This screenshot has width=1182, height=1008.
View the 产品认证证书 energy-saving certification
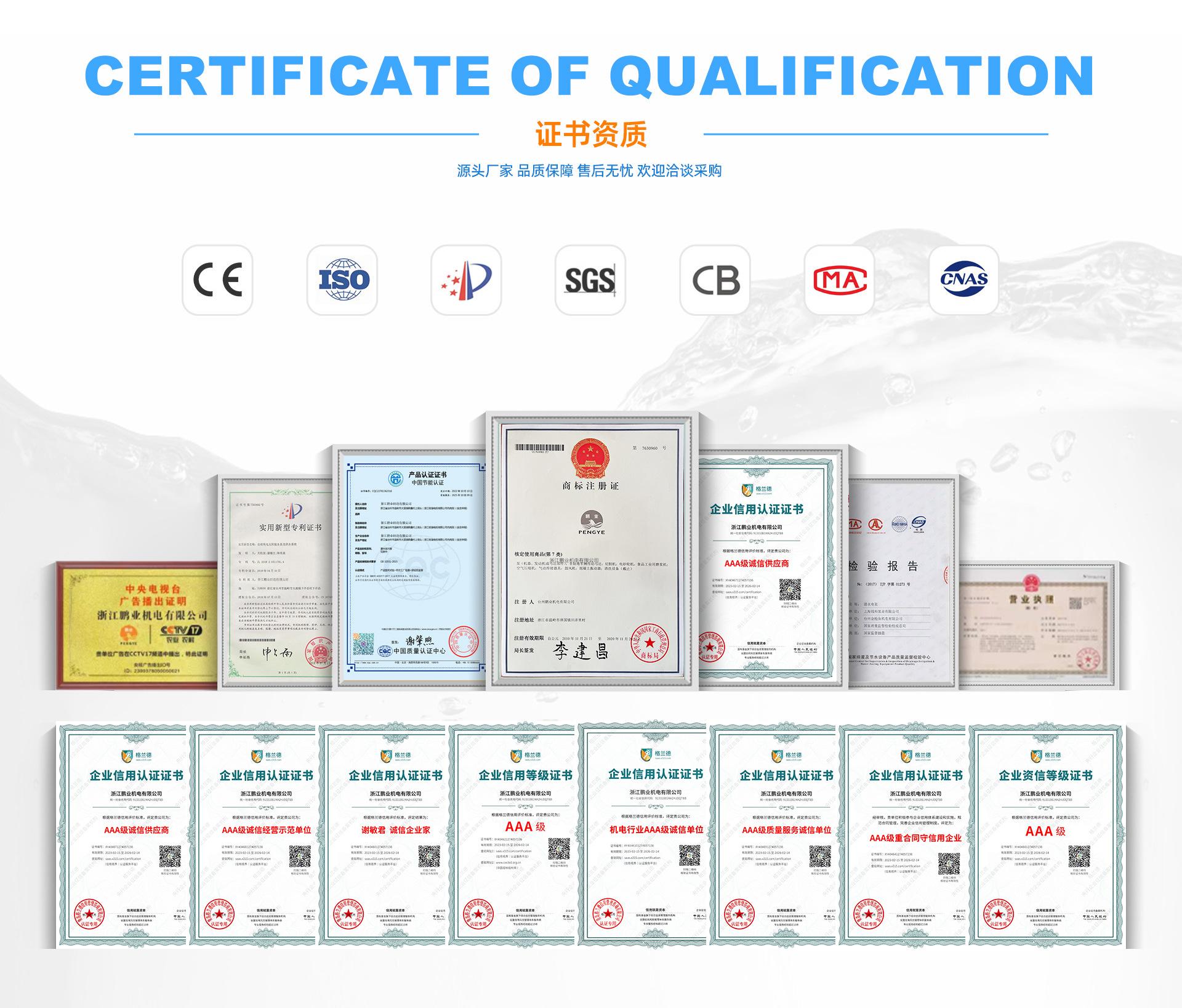(x=411, y=566)
